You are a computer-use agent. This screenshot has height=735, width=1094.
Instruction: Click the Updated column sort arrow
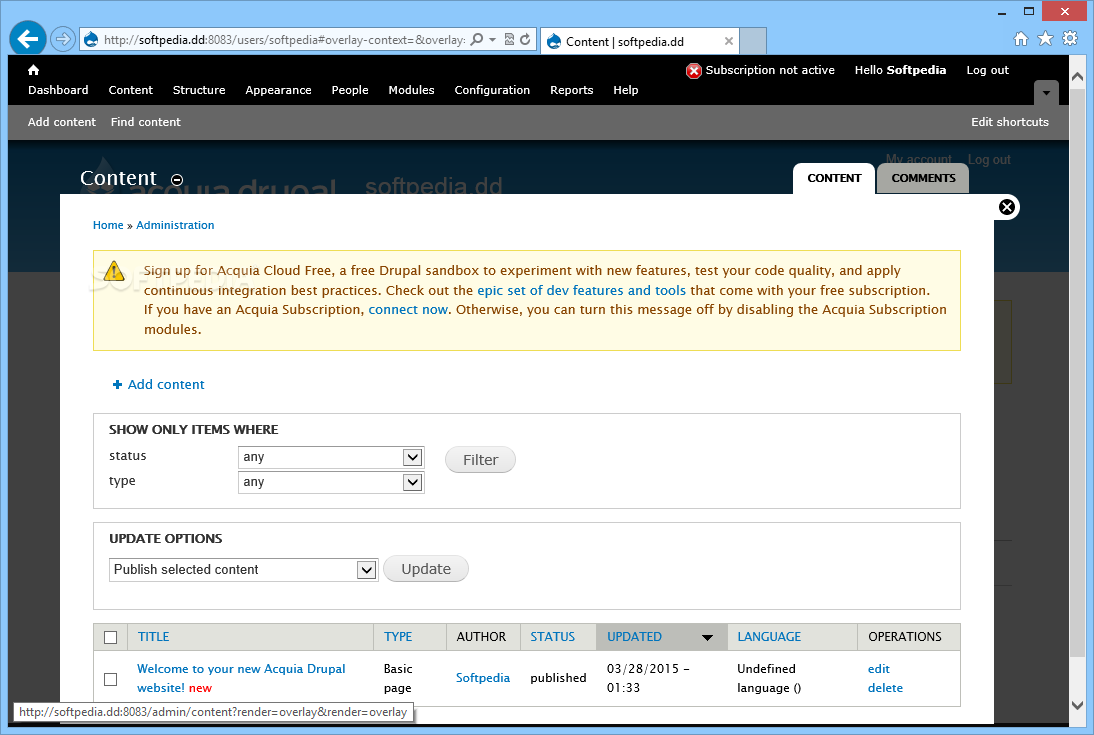coord(707,637)
